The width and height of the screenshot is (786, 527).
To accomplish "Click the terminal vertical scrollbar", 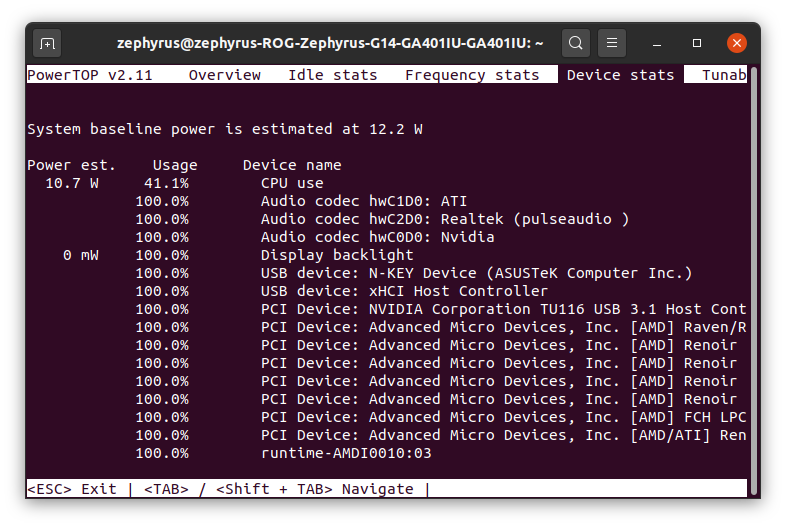I will 753,281.
